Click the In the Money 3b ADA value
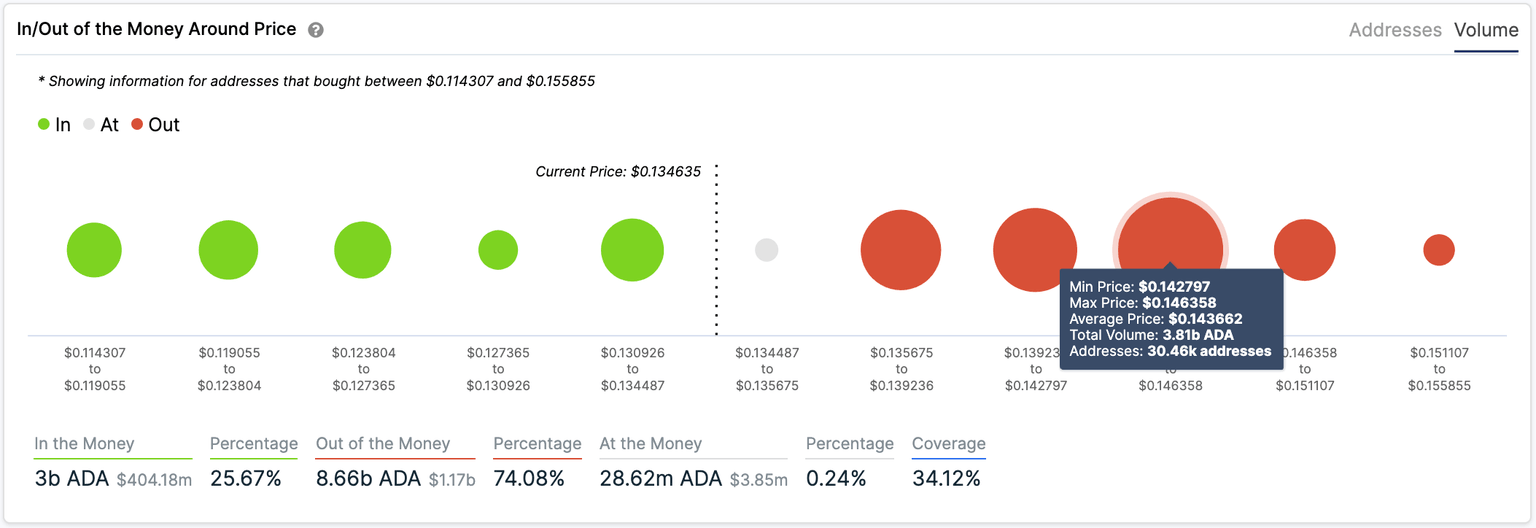1536x528 pixels. (x=70, y=479)
